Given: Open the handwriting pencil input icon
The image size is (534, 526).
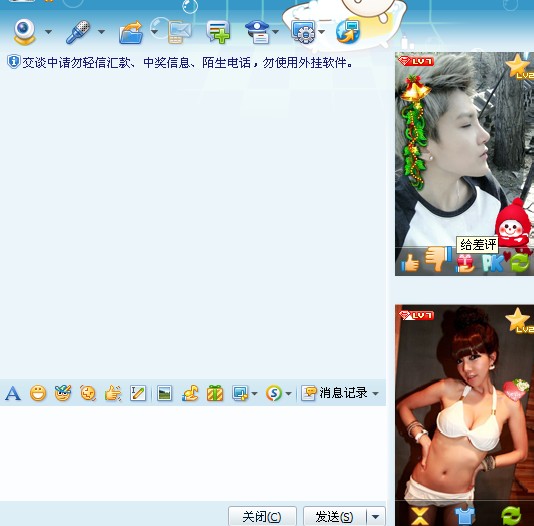Looking at the screenshot, I should coord(138,394).
